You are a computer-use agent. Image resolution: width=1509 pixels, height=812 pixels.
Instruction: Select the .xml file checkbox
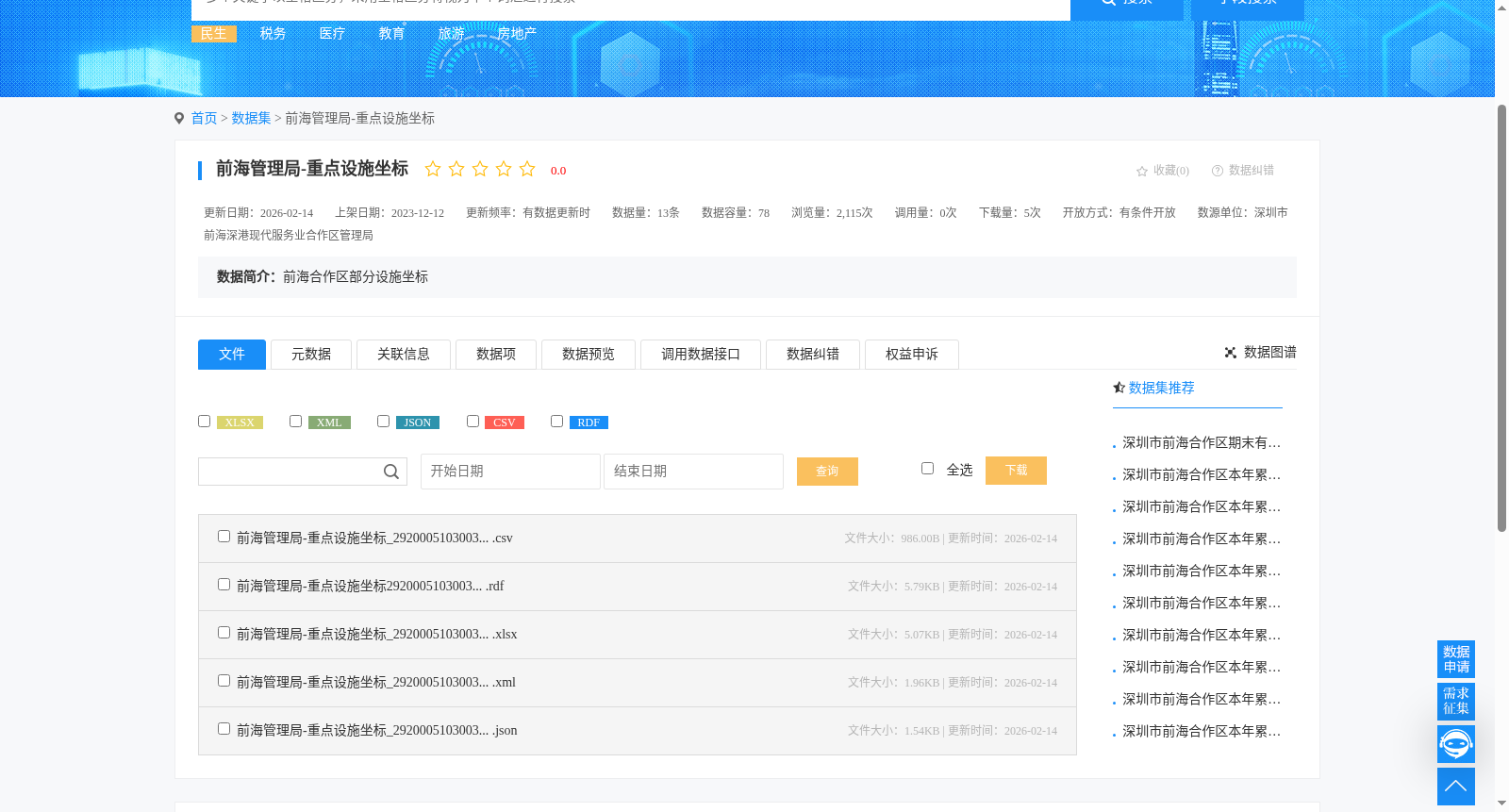[224, 681]
